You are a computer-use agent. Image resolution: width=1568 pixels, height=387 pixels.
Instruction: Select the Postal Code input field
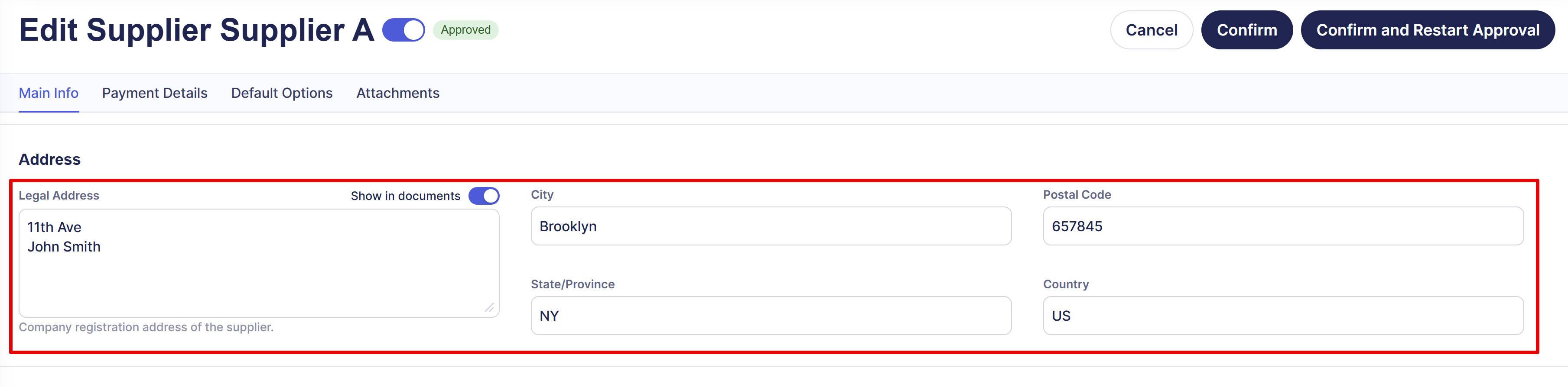1283,226
